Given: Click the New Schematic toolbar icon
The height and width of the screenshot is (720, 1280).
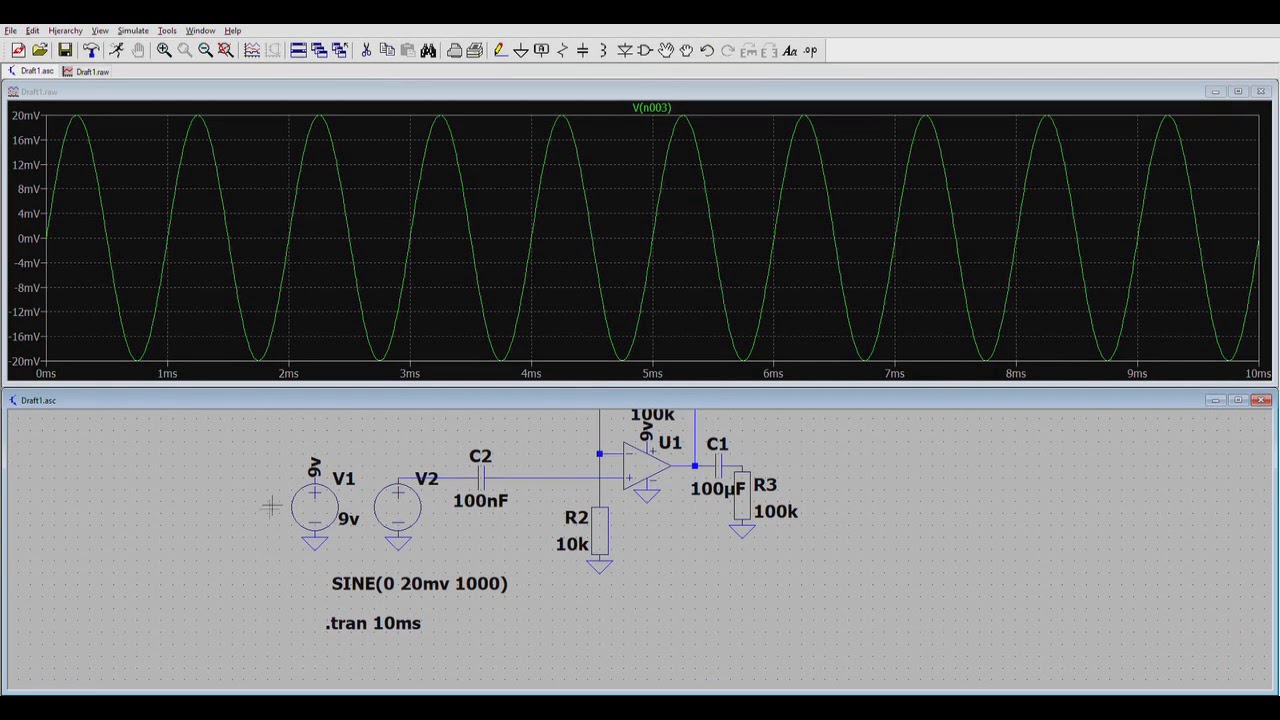Looking at the screenshot, I should pyautogui.click(x=18, y=50).
